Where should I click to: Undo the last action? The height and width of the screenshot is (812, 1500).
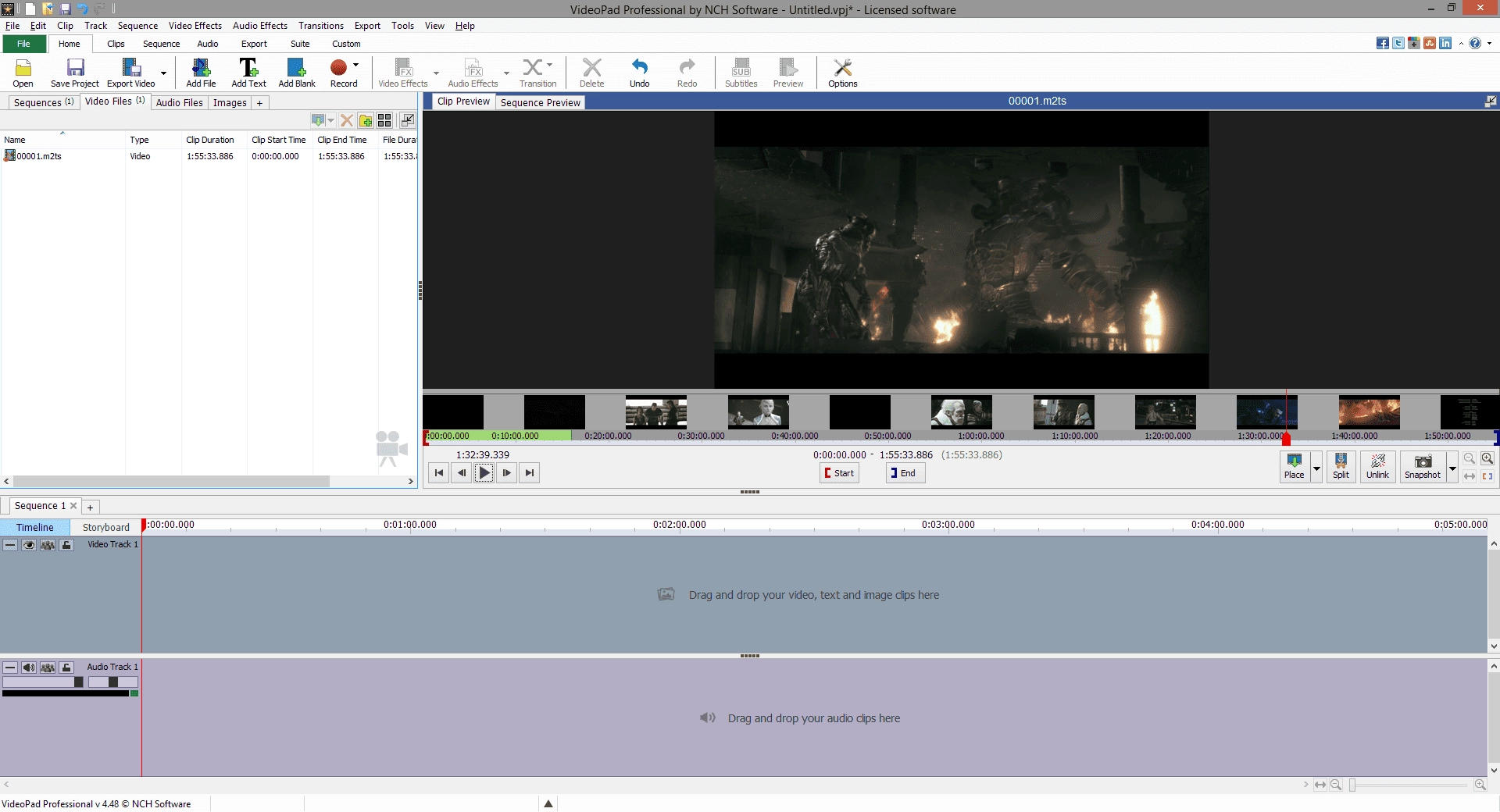pyautogui.click(x=639, y=73)
